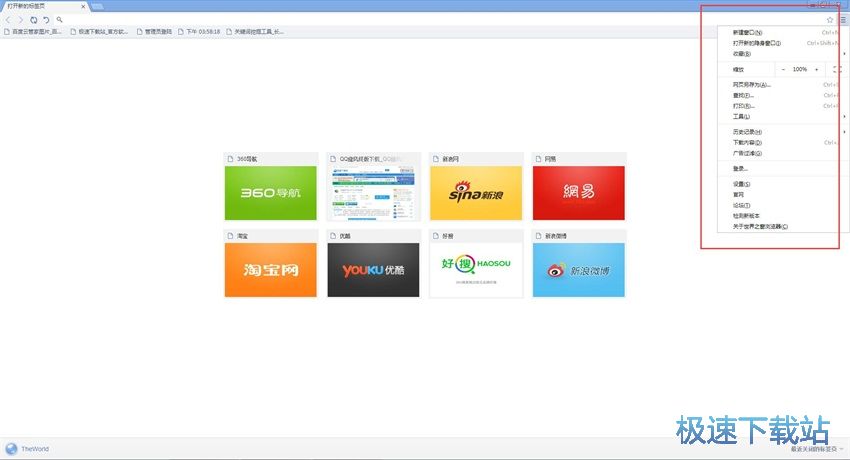
Task: Click the 新浪微博 tile title label
Action: coord(556,236)
